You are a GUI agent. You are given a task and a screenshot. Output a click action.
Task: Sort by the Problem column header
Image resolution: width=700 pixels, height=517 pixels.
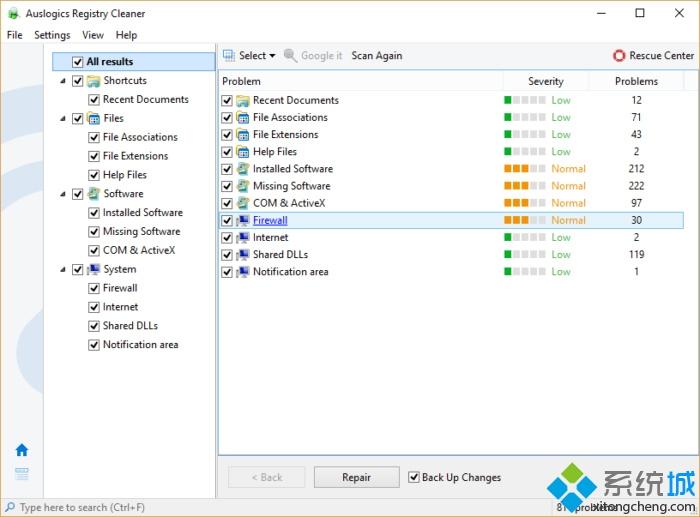coord(361,81)
